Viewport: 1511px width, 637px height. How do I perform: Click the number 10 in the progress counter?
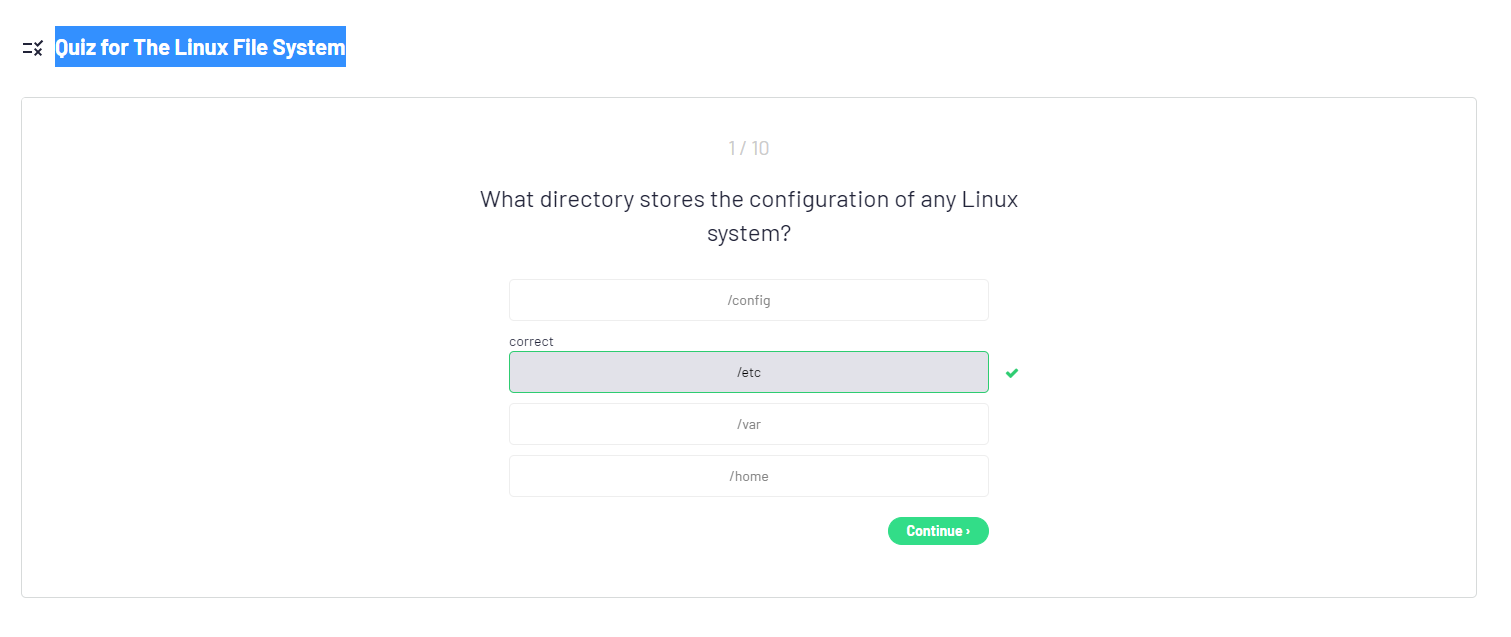click(x=760, y=149)
